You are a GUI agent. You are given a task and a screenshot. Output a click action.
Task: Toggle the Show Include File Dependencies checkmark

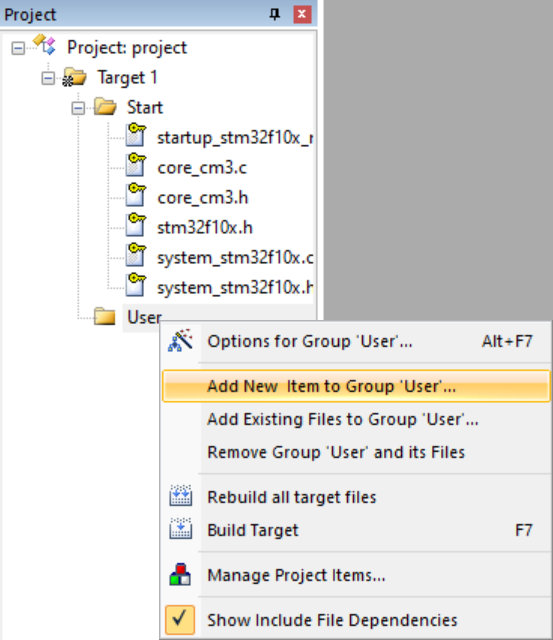coord(180,619)
